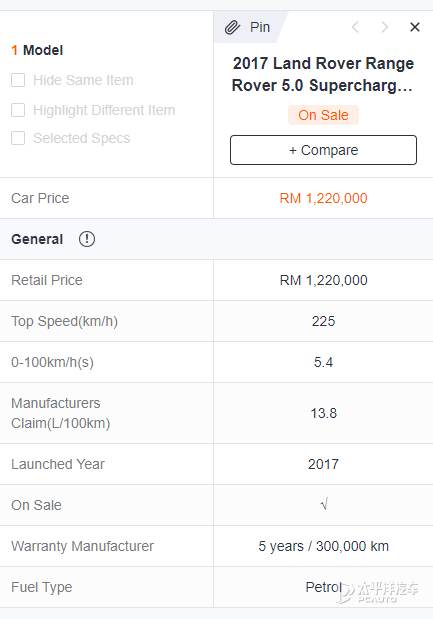Toggle Highlight Different Item checkbox
Screen dimensions: 433x619
pyautogui.click(x=18, y=110)
